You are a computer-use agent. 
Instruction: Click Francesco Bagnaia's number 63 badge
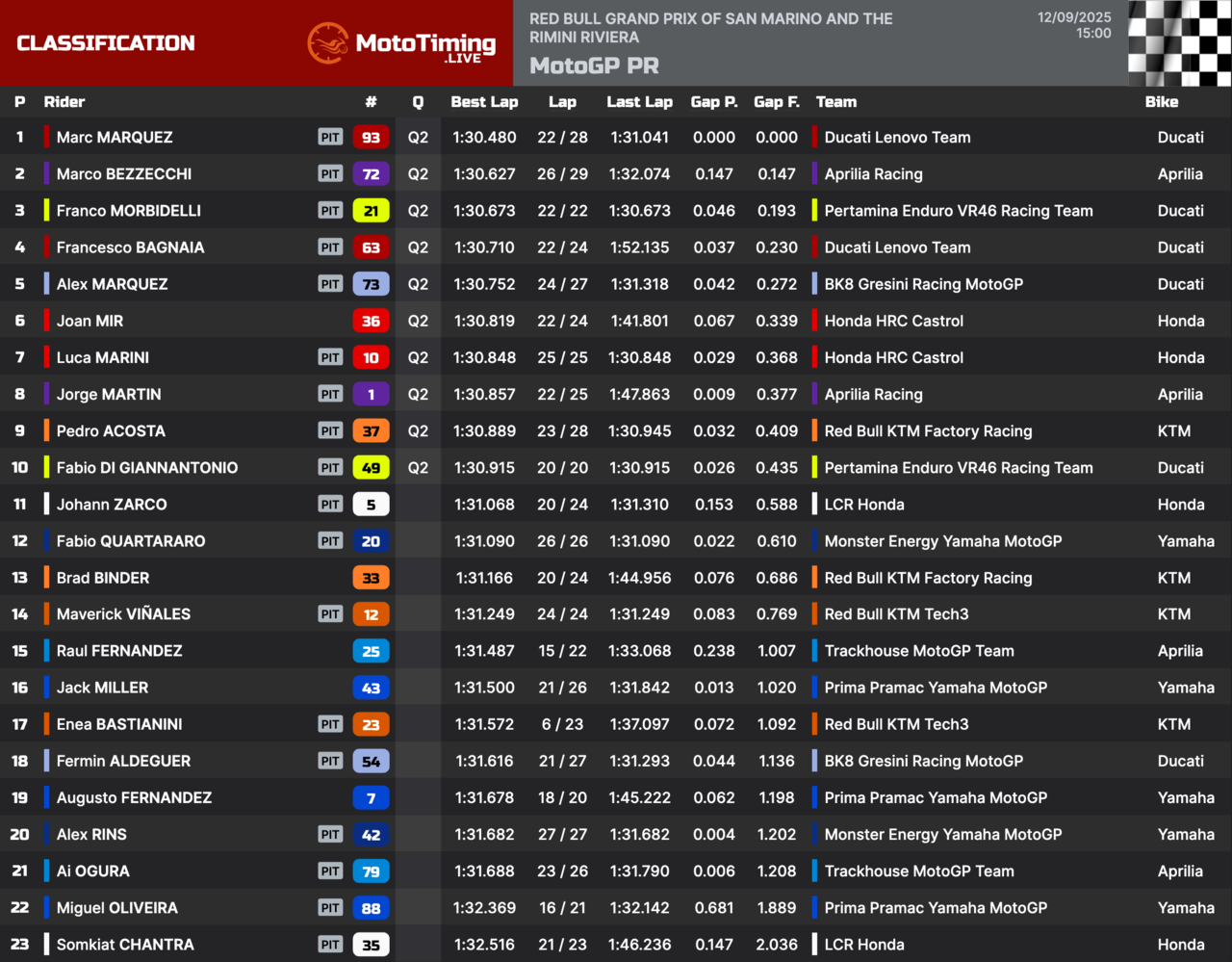[x=371, y=247]
